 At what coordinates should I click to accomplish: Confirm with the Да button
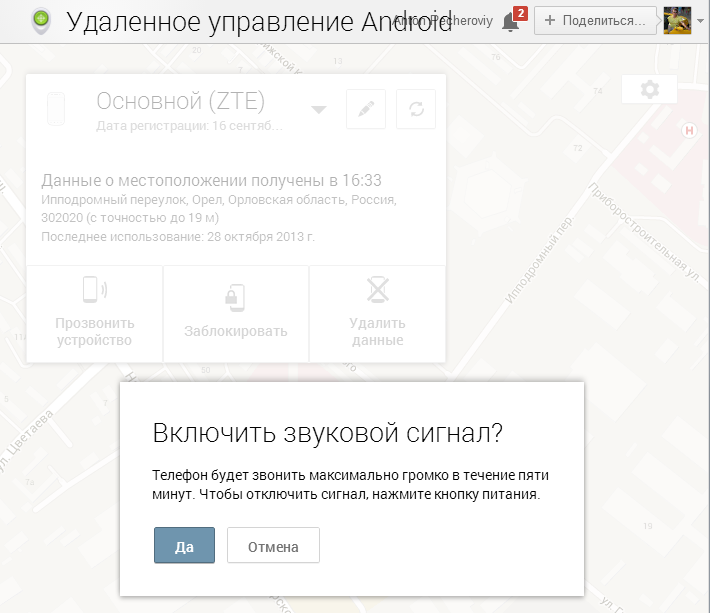[184, 545]
